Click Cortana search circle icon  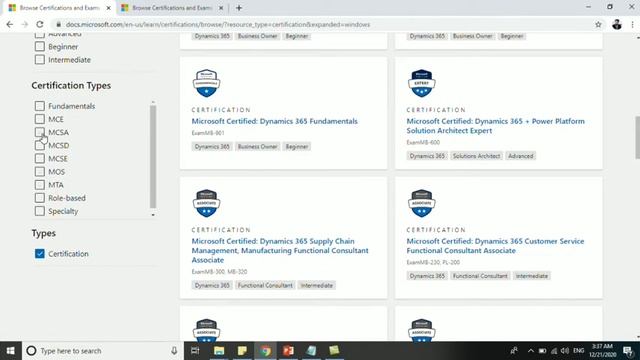(31, 351)
